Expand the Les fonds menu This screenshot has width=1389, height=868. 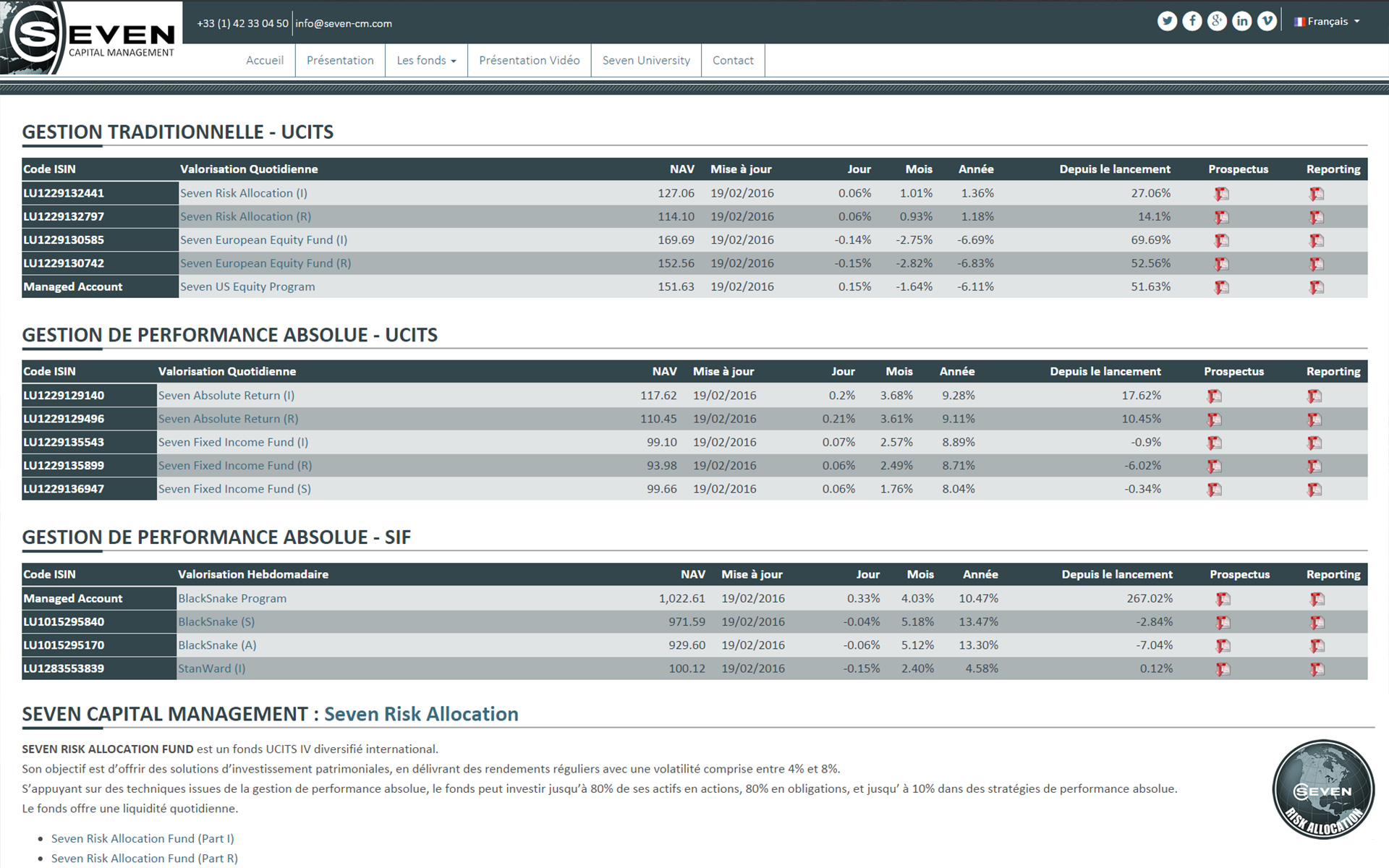coord(426,60)
